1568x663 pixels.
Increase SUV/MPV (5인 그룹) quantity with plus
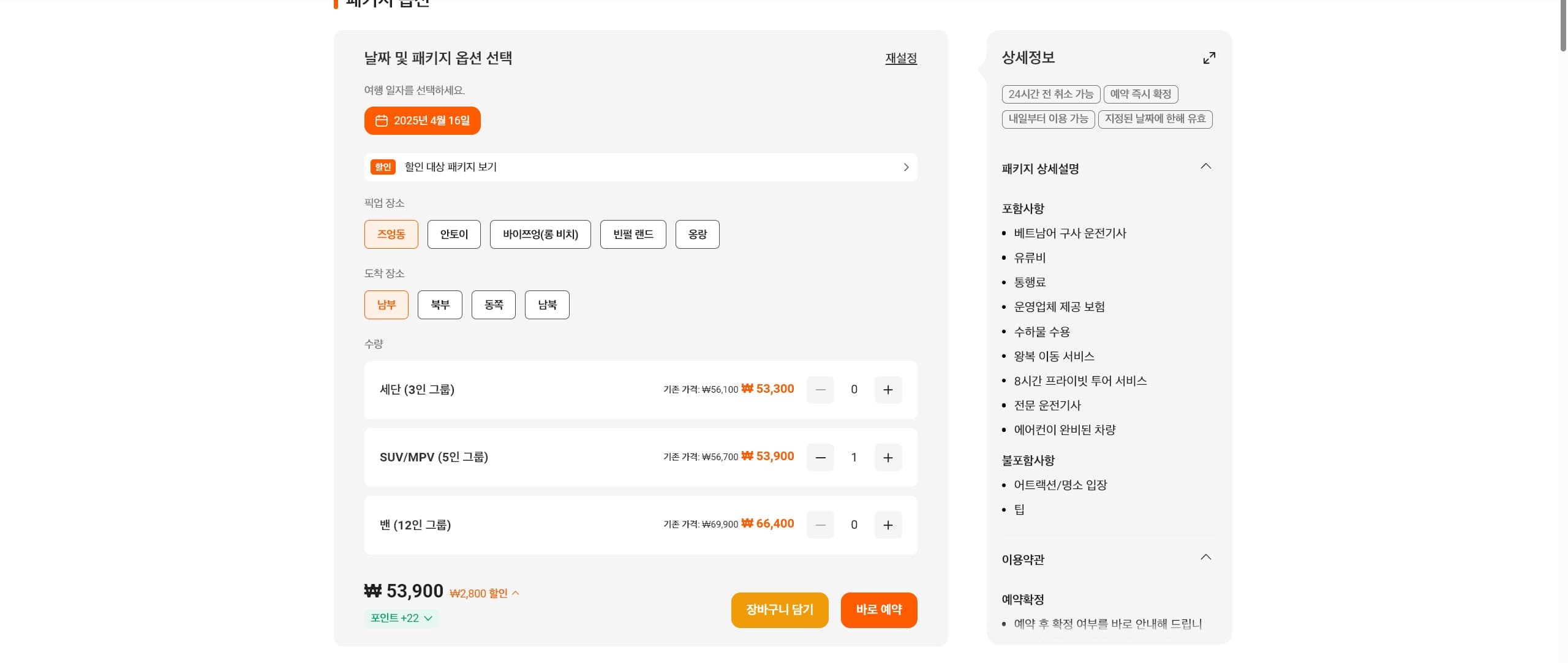(x=888, y=458)
